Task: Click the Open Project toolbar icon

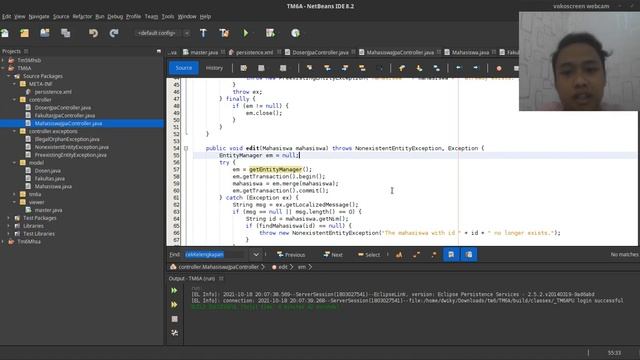Action: click(44, 33)
